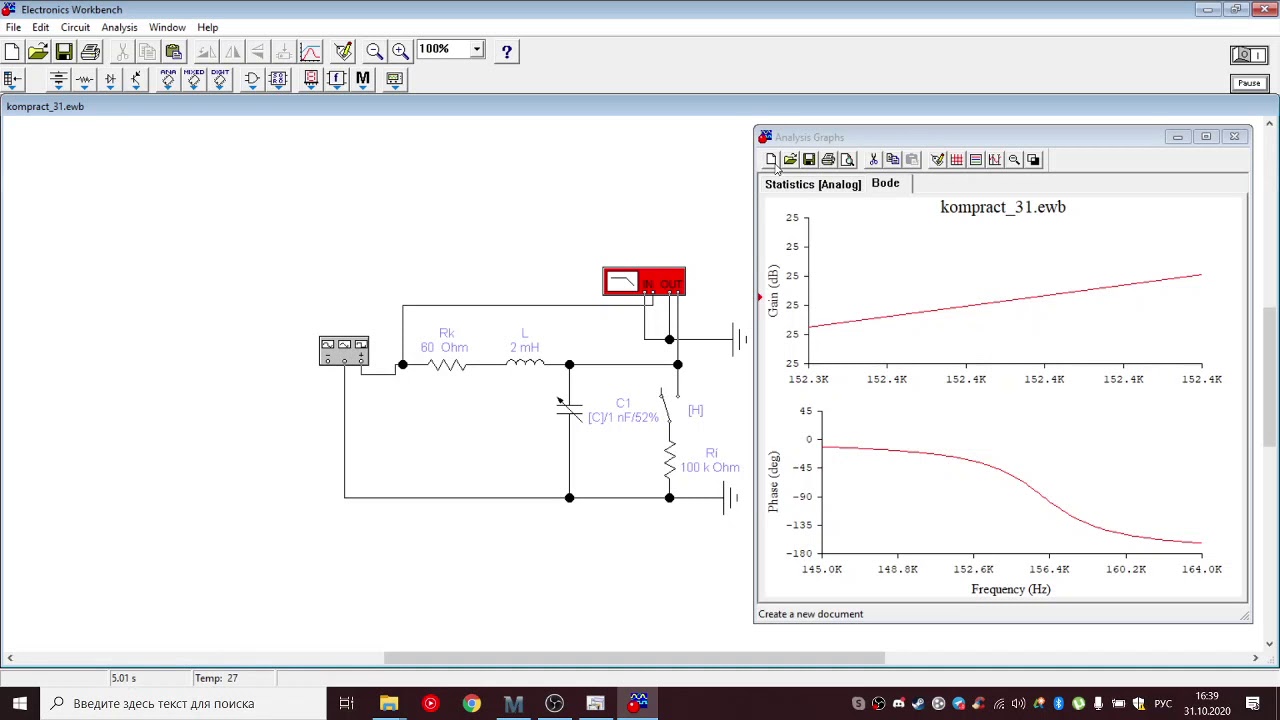Select the function generator in circuit
The height and width of the screenshot is (720, 1280).
(x=344, y=351)
